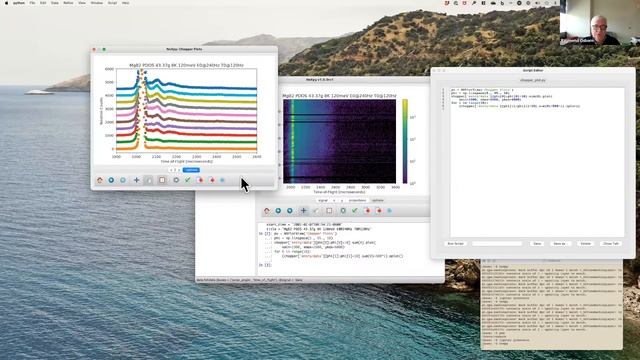Click Home icon in Chopper Plots toolbar
Screen dimensions: 640x360
tap(100, 180)
